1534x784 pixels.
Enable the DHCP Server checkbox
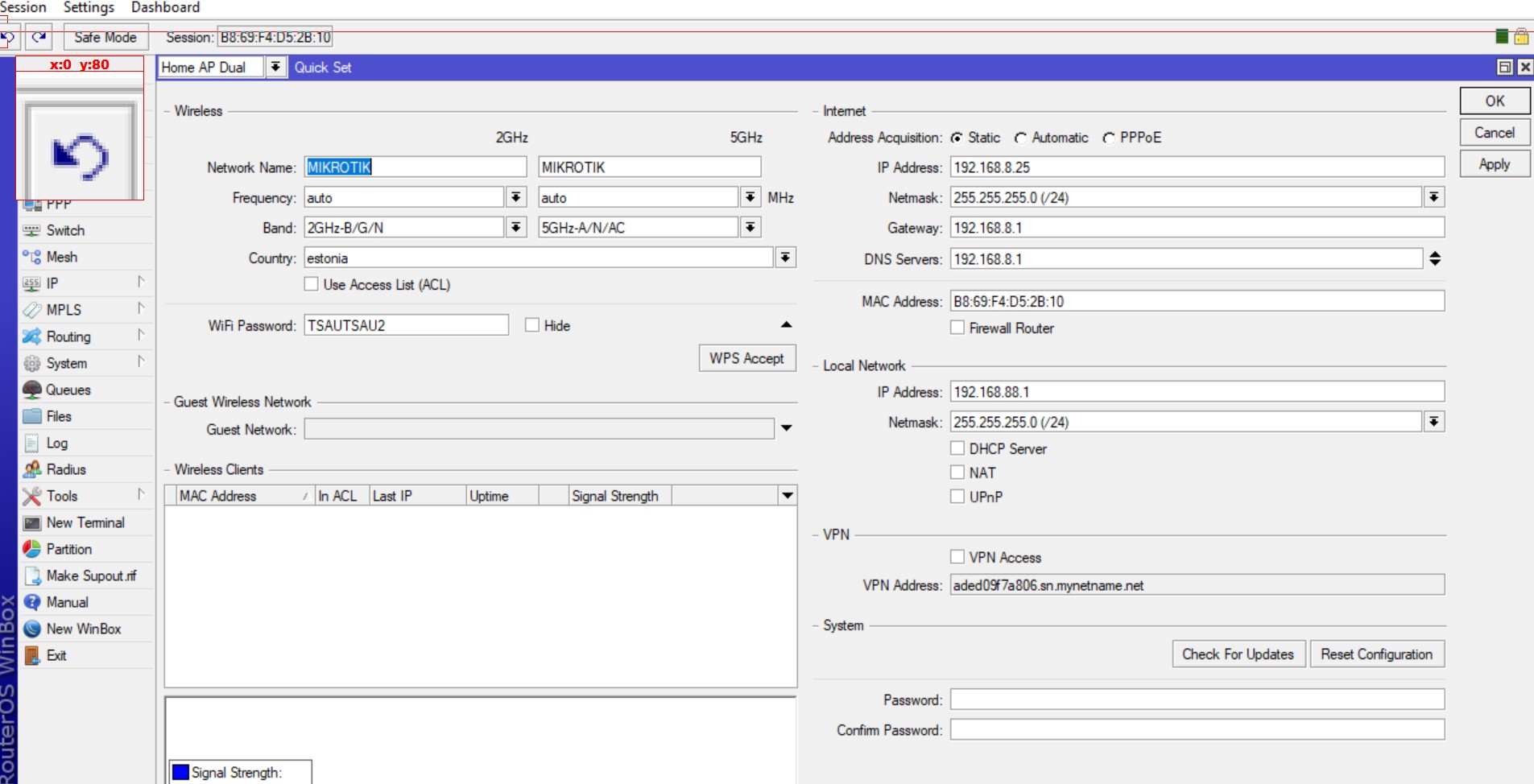coord(957,448)
